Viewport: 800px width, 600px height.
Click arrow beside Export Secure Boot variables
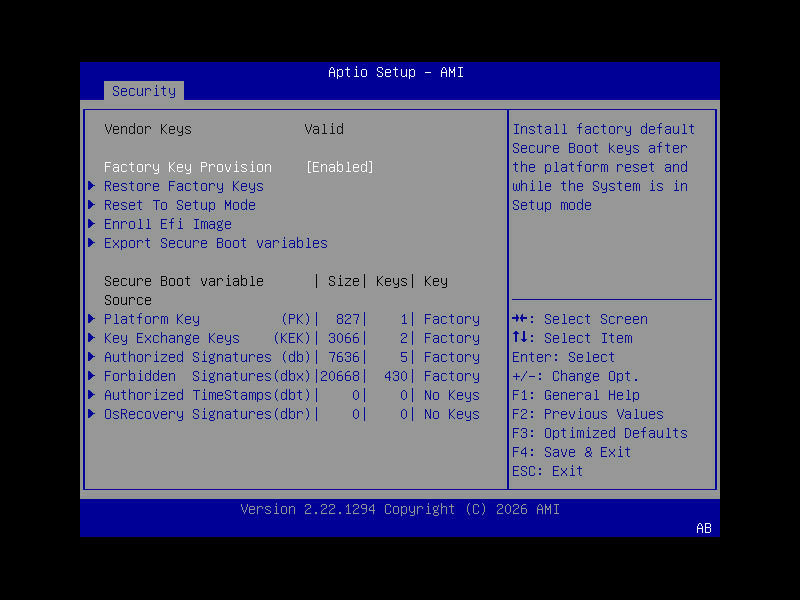coord(92,243)
